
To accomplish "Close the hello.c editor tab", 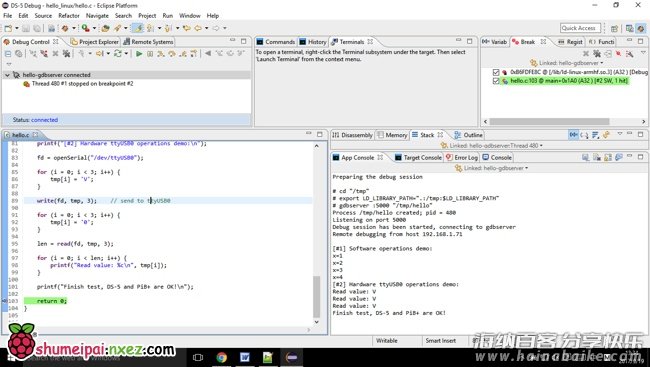I will [35, 135].
